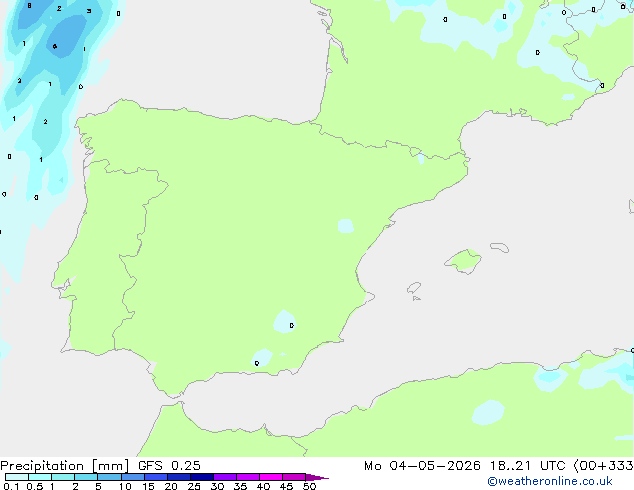
Task: Click the legend swatch between 45 and 50
Action: tap(294, 477)
